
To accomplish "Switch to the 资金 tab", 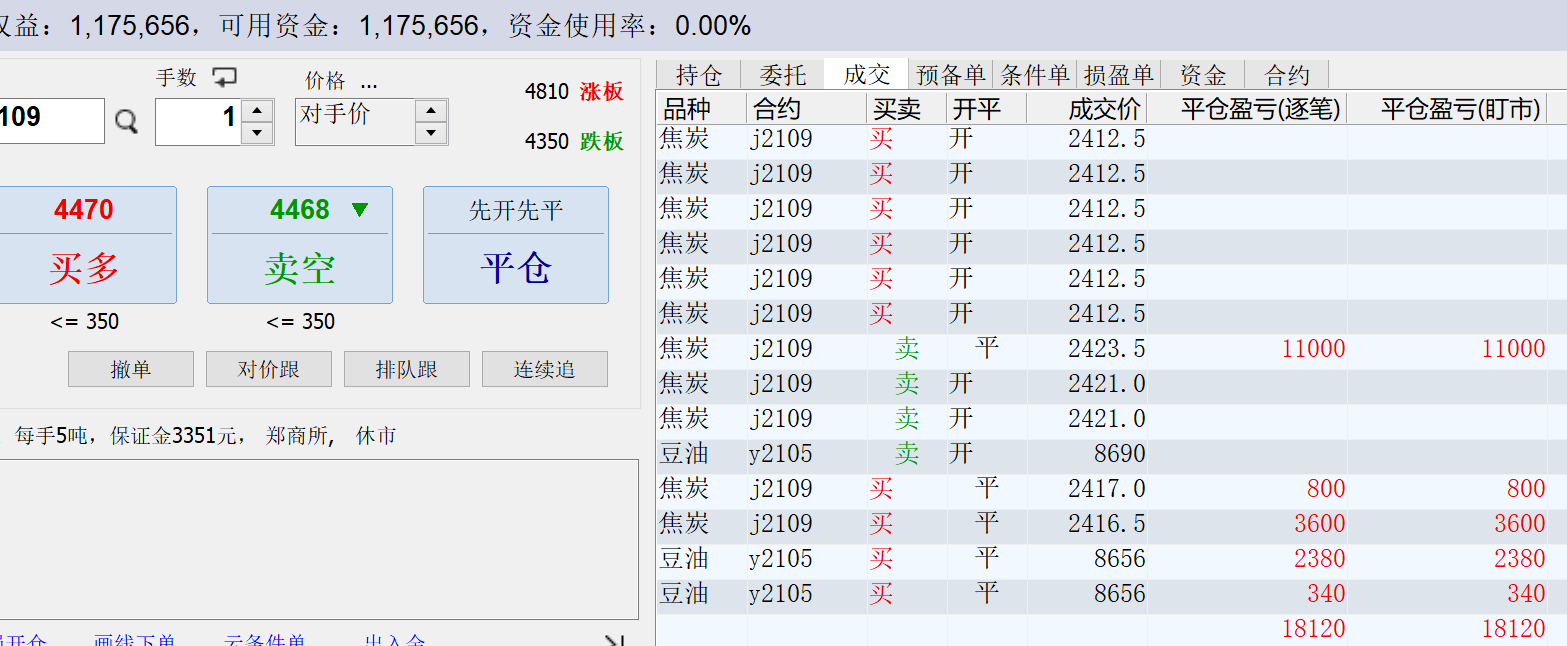I will point(1203,75).
